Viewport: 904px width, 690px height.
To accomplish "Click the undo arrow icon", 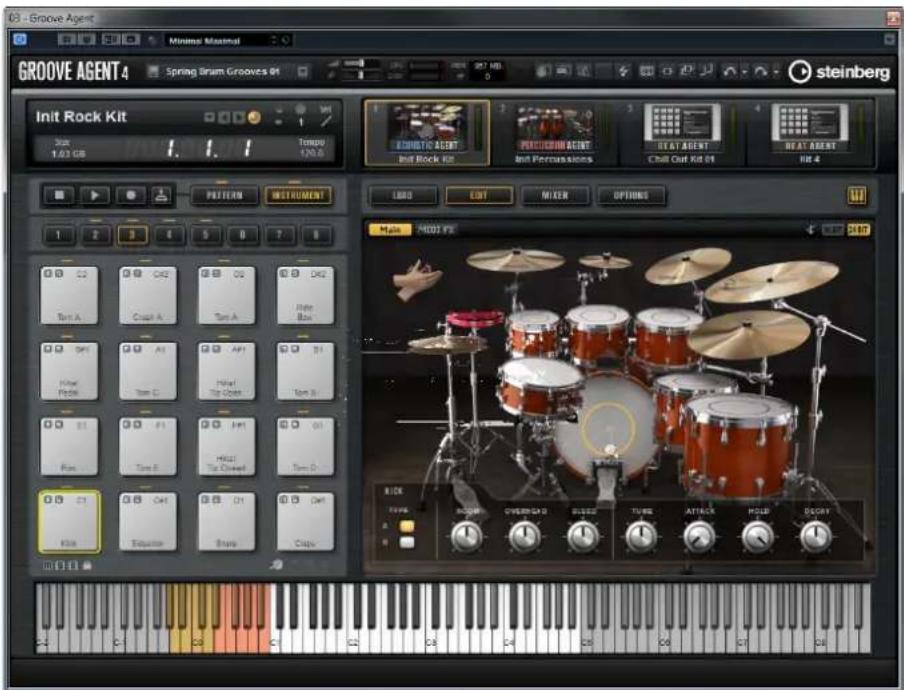I will pos(729,71).
